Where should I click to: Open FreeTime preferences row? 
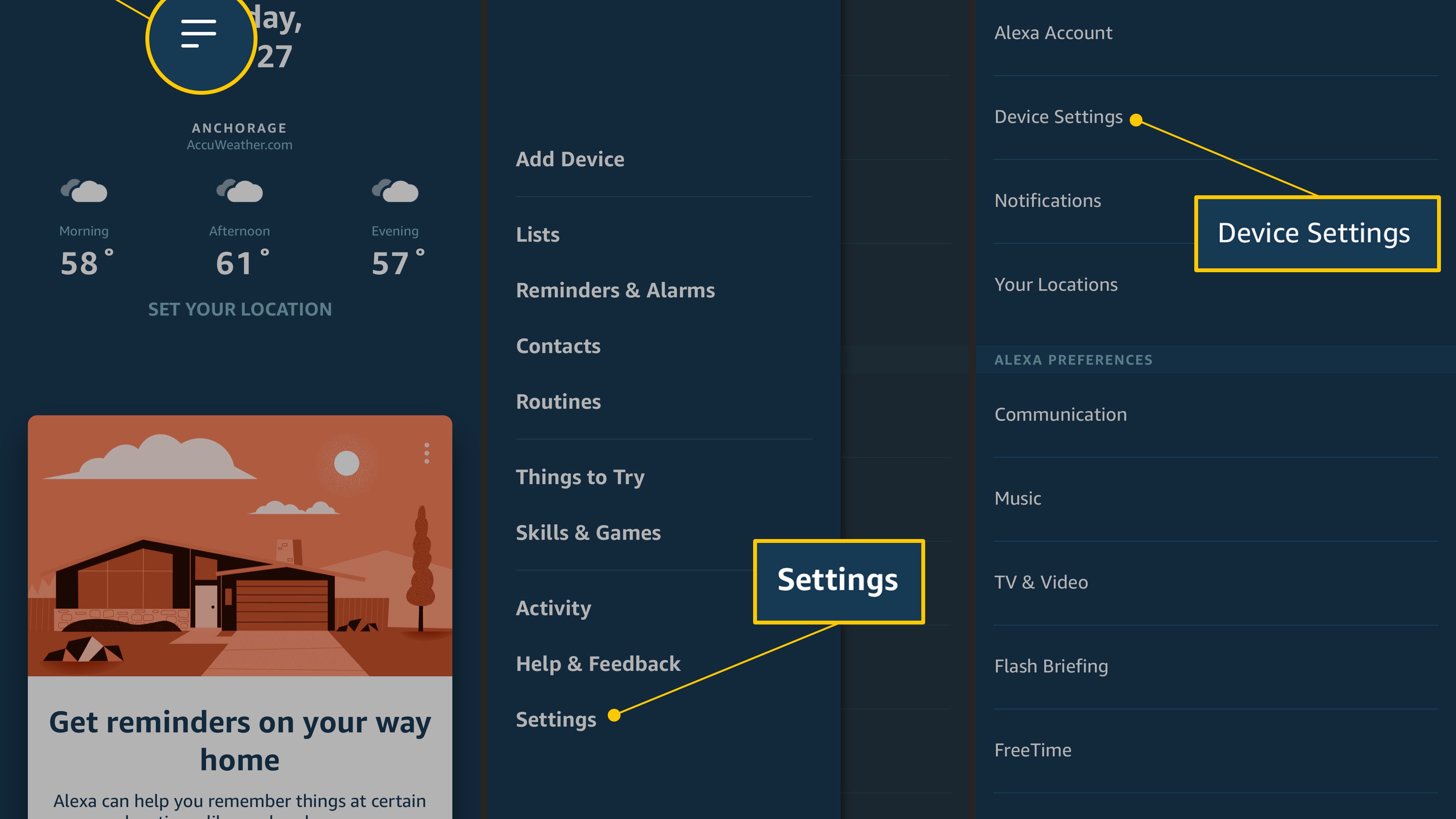[1216, 751]
